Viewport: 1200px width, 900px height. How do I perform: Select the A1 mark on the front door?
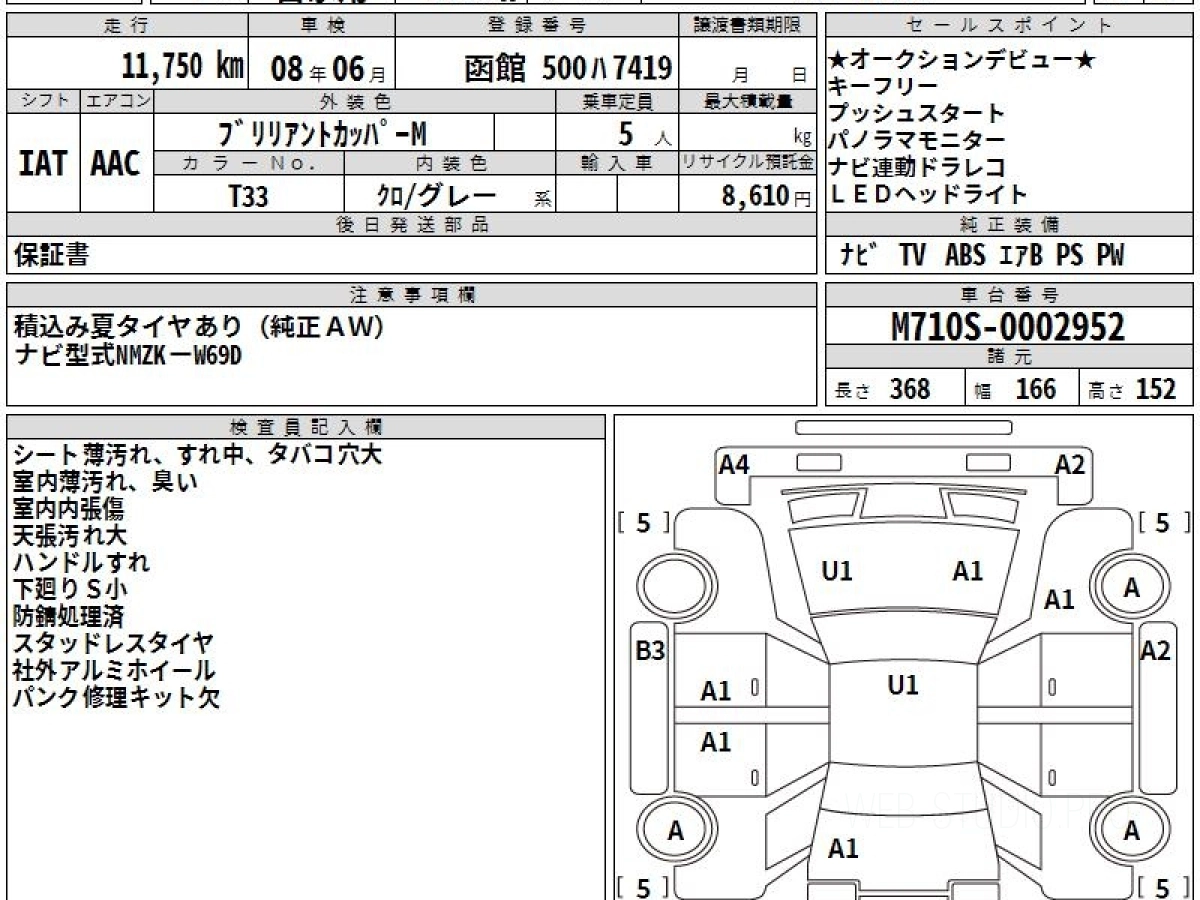point(715,691)
